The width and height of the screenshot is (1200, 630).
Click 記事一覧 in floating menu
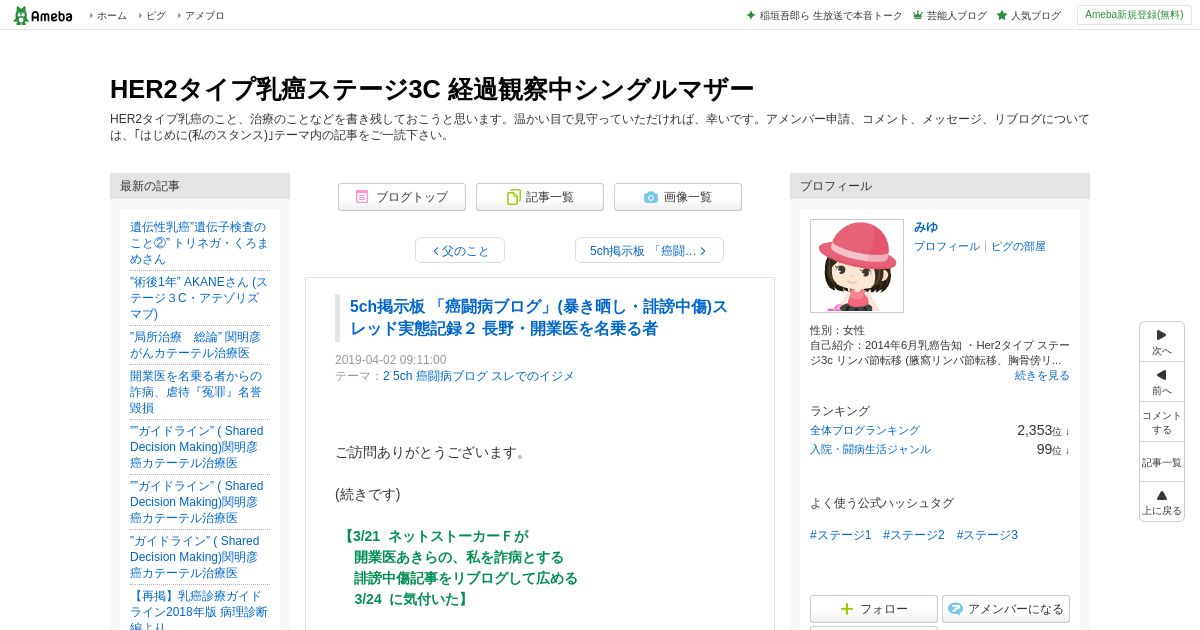(x=1161, y=462)
